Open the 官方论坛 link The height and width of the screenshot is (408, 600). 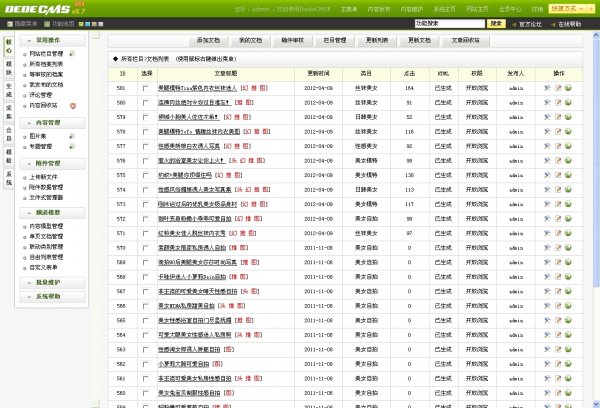point(530,24)
